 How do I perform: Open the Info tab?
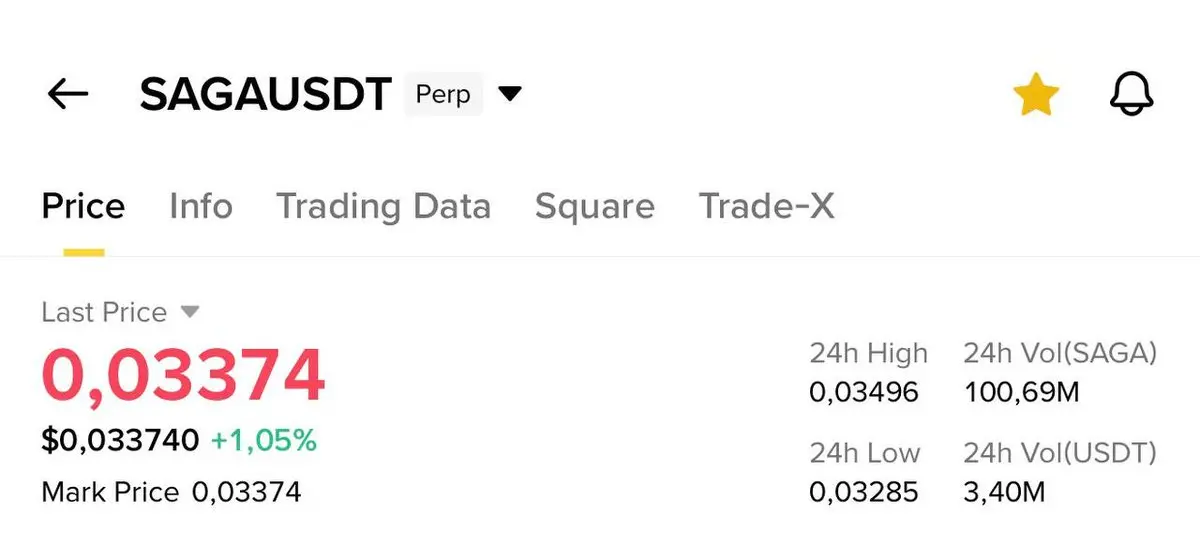tap(201, 207)
